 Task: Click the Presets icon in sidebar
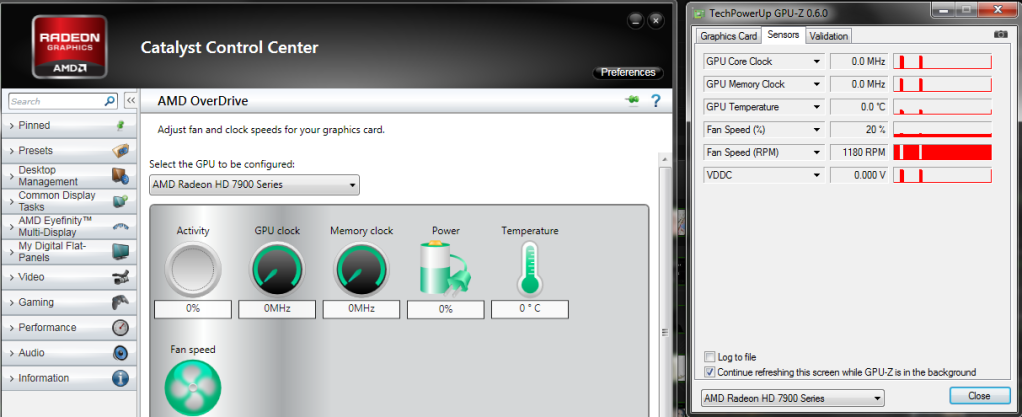(x=120, y=151)
